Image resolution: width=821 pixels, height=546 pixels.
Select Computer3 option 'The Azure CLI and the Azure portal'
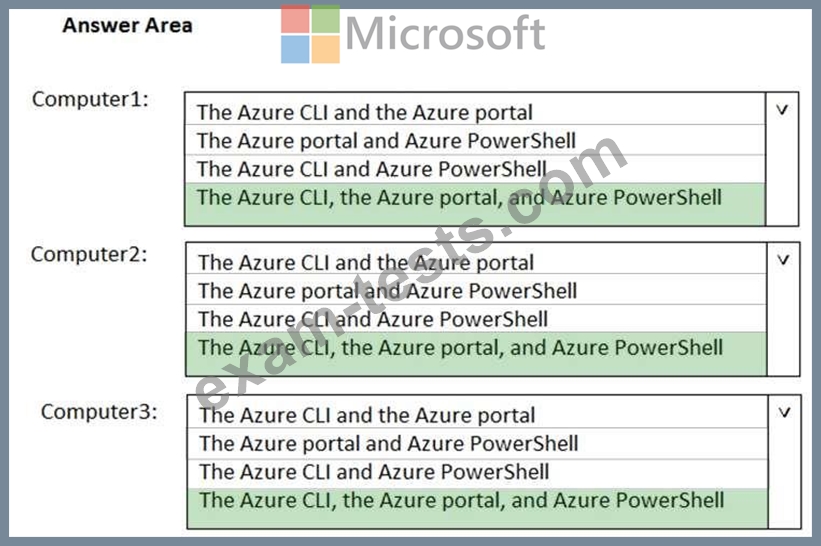tap(366, 415)
